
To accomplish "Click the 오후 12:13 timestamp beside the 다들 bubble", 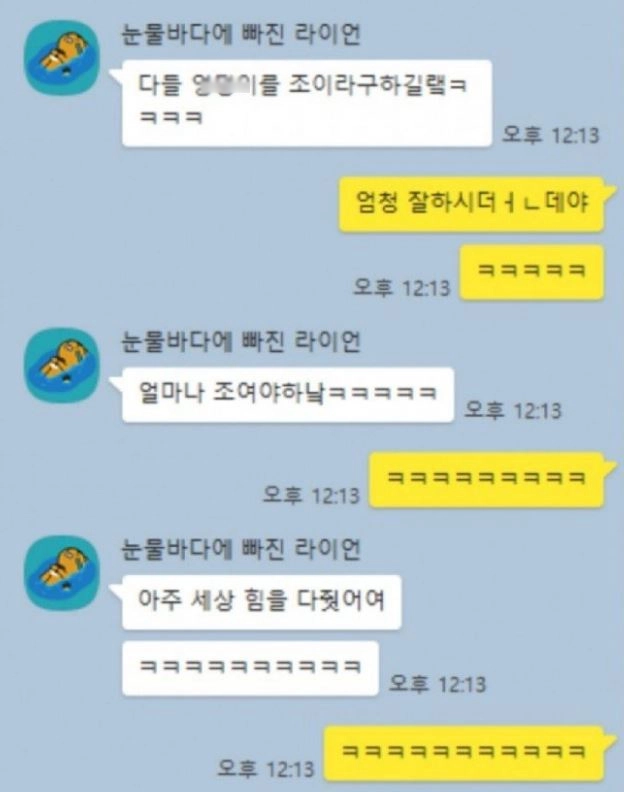I will click(x=550, y=135).
